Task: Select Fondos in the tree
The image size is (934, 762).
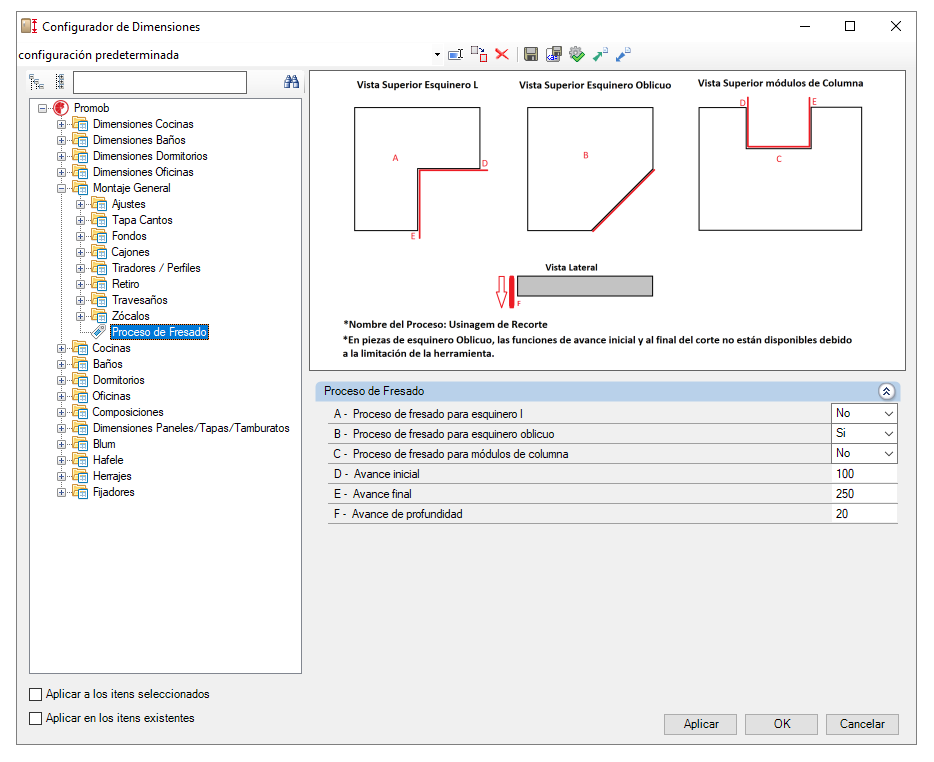Action: [x=129, y=236]
